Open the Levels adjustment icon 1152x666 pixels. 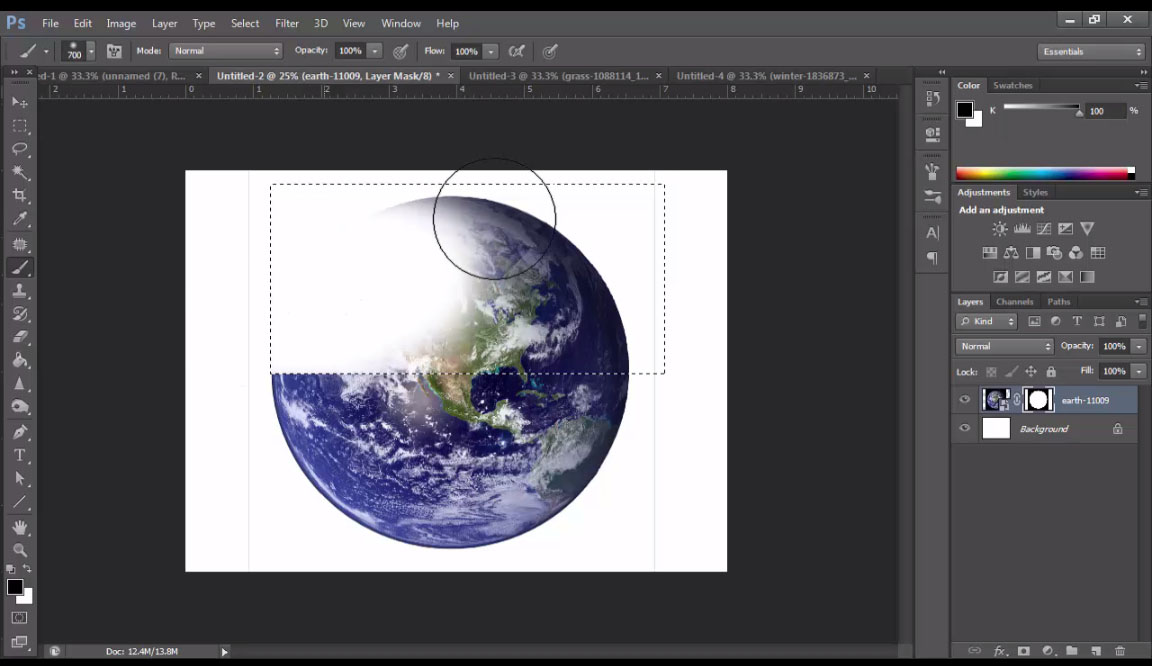pos(1021,228)
